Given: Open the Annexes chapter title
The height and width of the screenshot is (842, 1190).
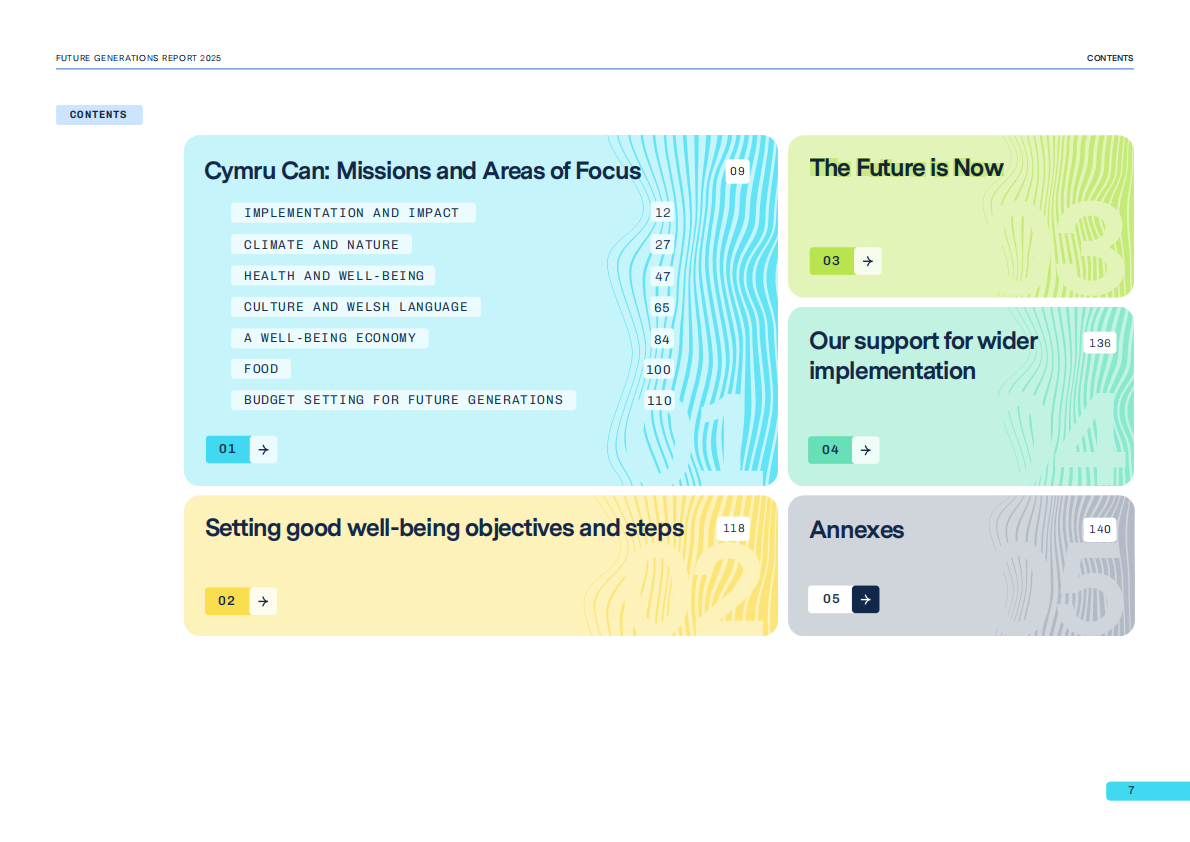Looking at the screenshot, I should point(856,530).
